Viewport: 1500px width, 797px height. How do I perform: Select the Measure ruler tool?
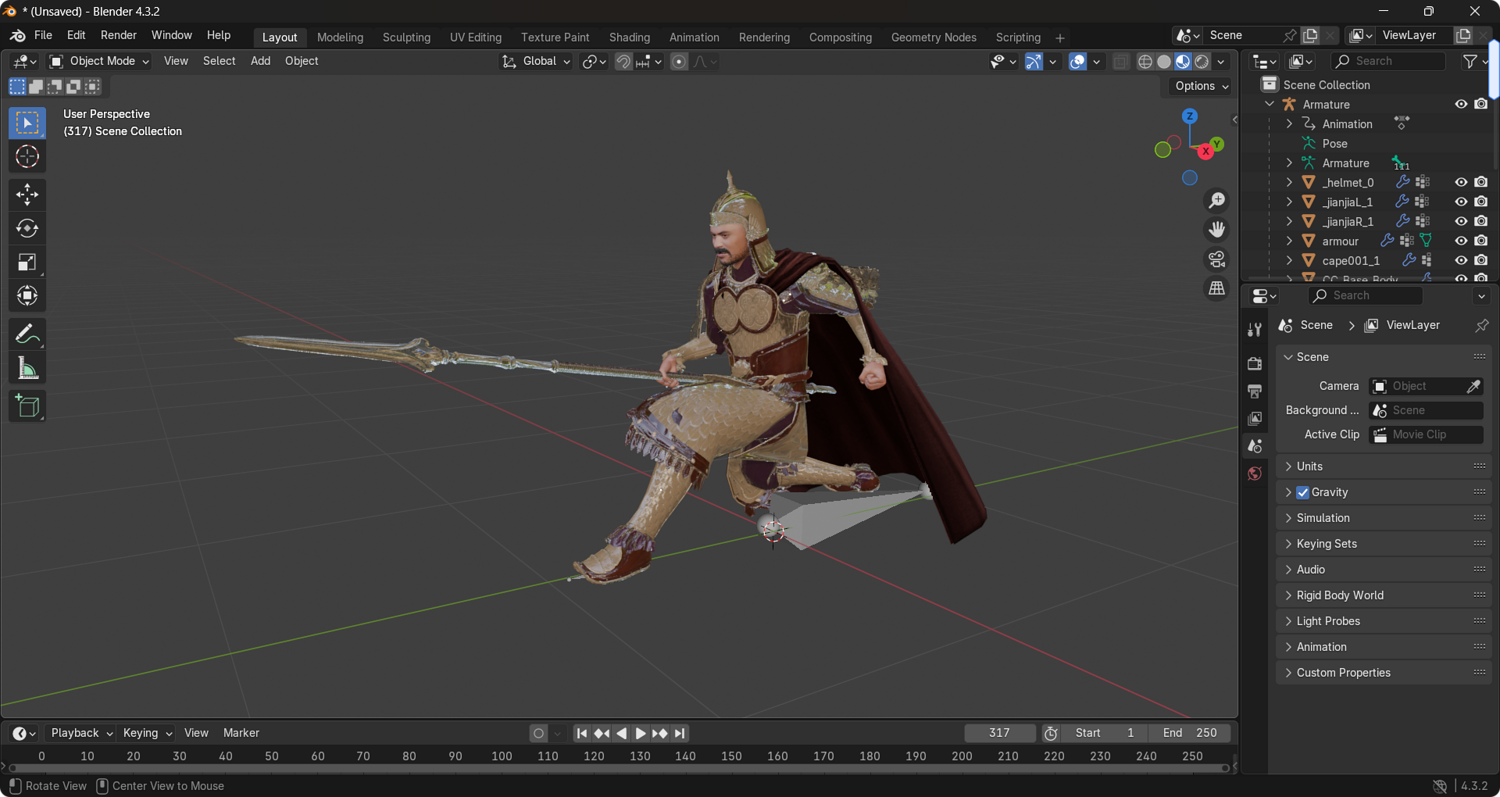tap(27, 369)
